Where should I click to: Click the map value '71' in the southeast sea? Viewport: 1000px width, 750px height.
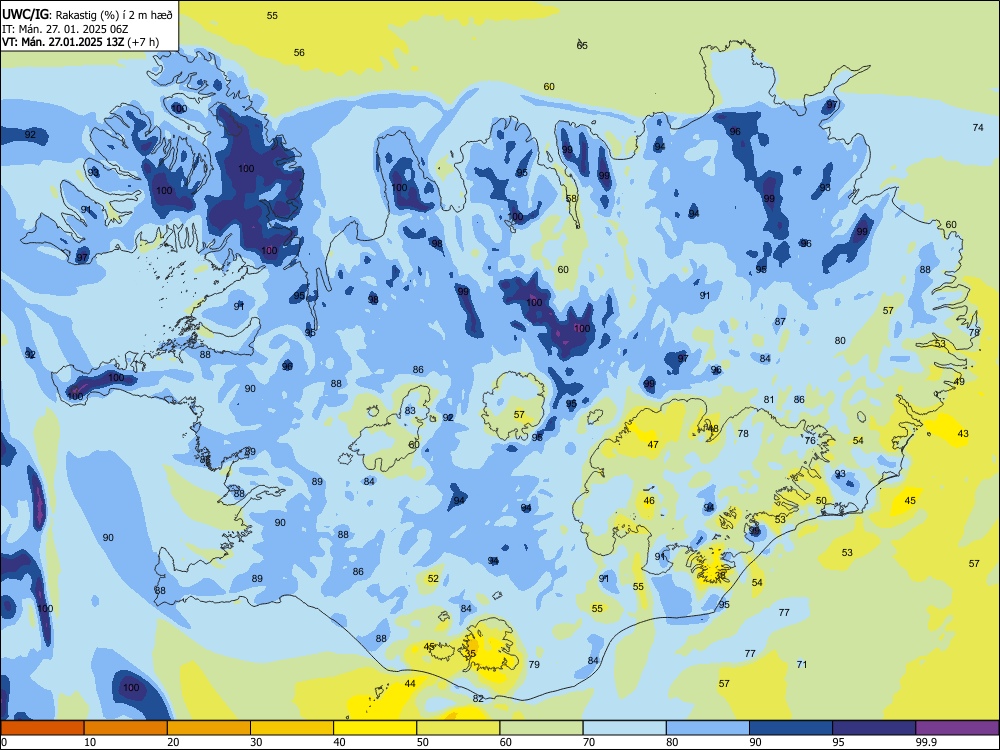(802, 665)
